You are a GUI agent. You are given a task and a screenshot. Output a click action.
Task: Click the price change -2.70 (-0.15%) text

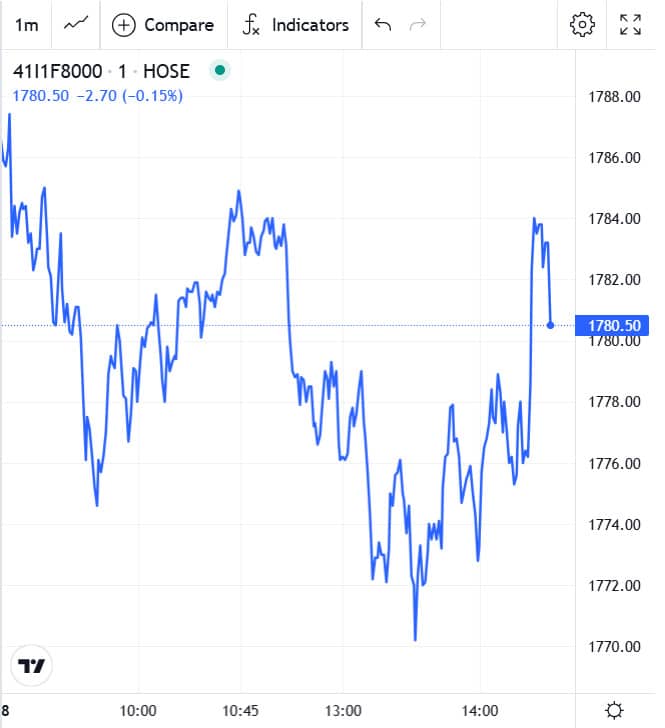pos(130,96)
